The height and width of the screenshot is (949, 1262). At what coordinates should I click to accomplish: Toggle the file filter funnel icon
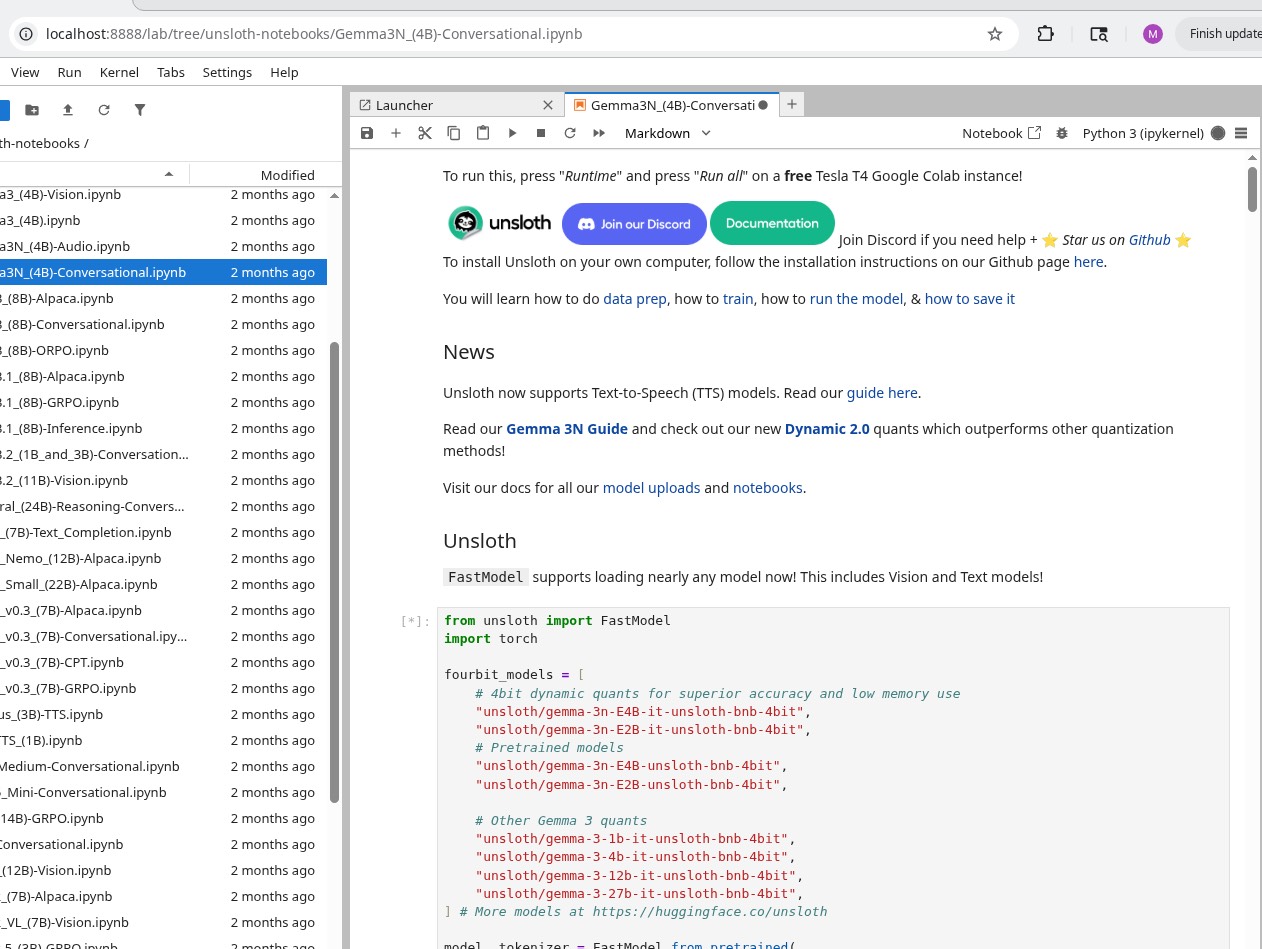140,110
